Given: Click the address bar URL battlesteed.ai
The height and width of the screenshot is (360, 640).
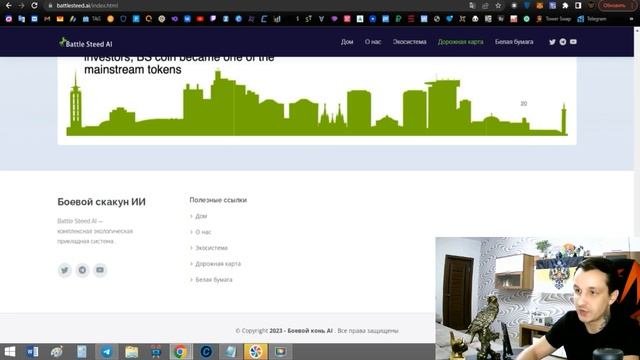Looking at the screenshot, I should (87, 6).
